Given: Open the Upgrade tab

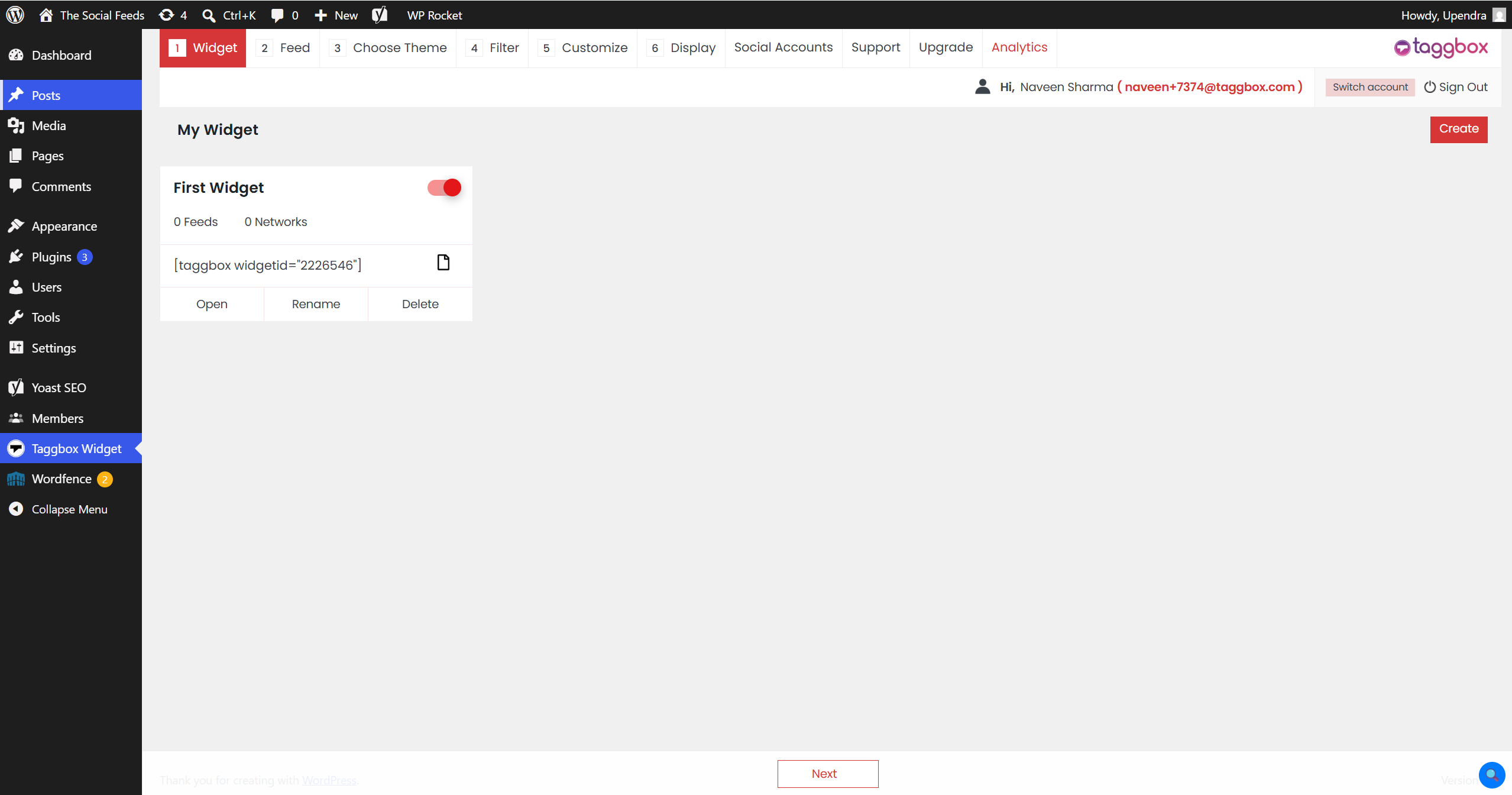Looking at the screenshot, I should [946, 47].
